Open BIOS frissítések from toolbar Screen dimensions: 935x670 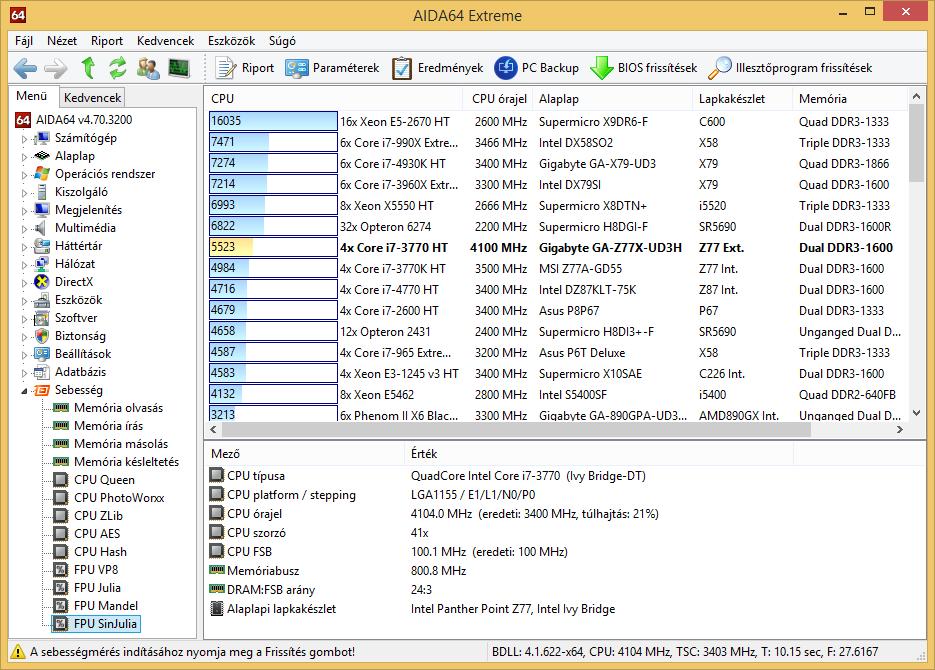point(643,68)
